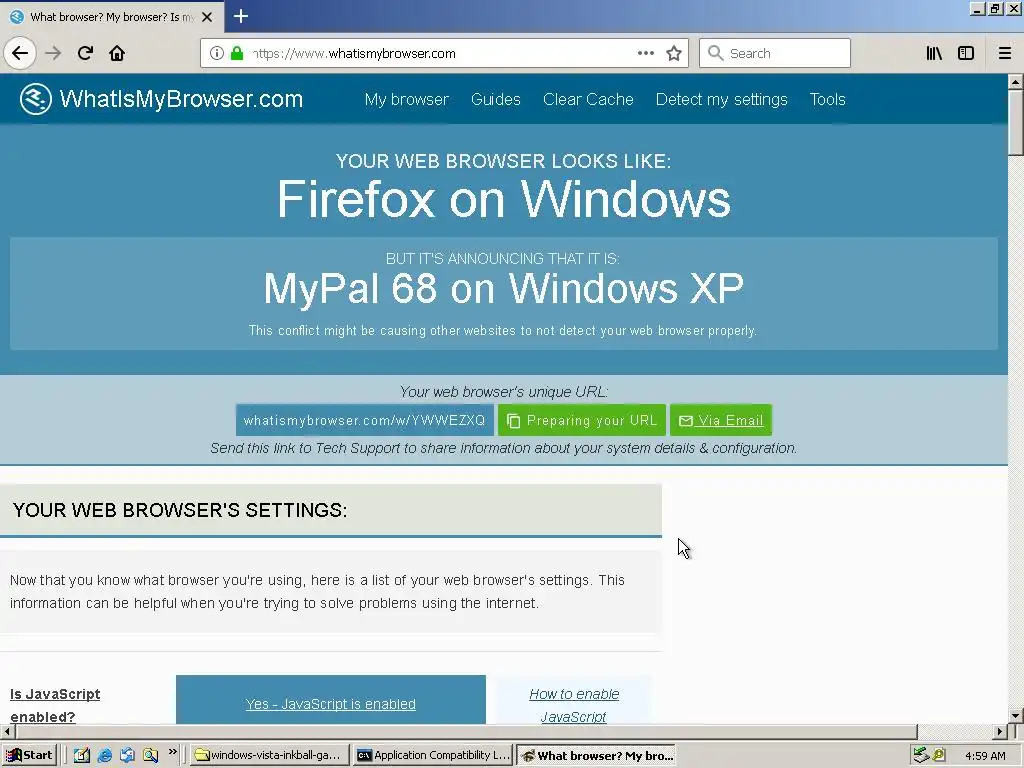This screenshot has width=1024, height=768.
Task: View the green padlock connection details
Action: click(237, 53)
